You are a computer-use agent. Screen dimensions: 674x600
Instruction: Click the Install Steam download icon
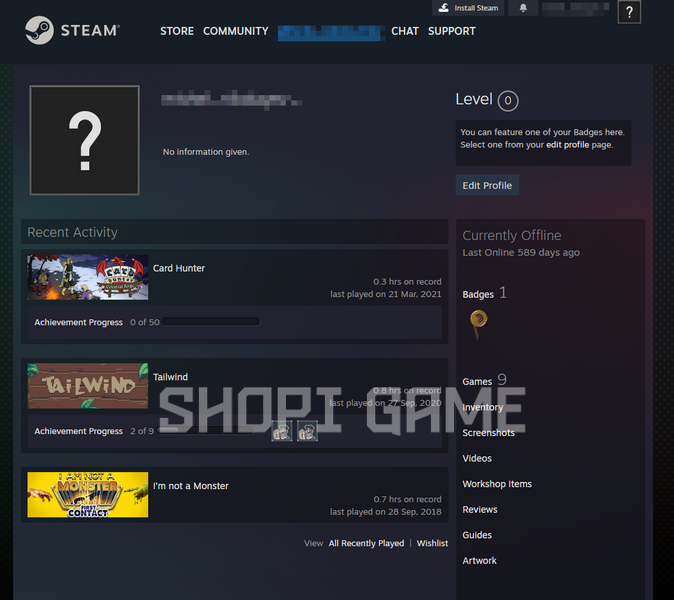[444, 8]
